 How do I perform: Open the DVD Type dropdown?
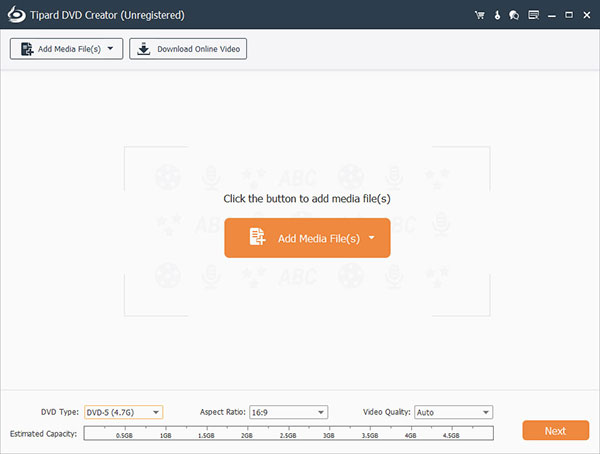coord(122,412)
